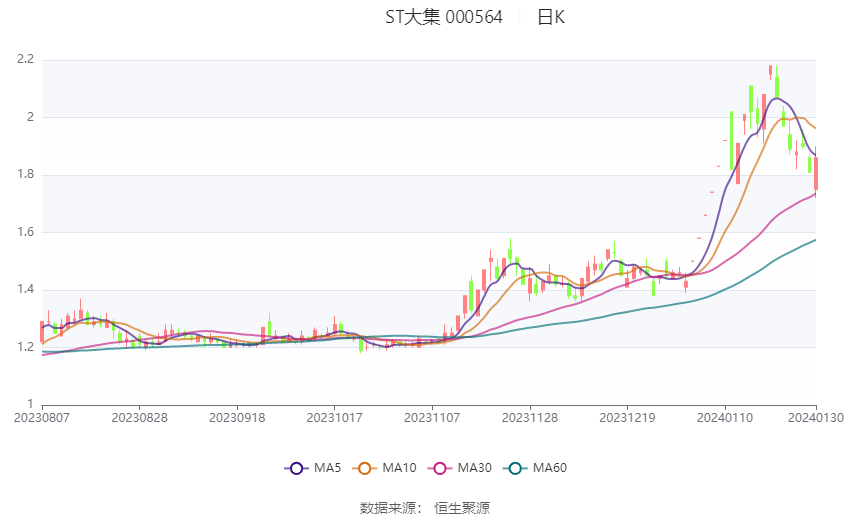Click the x-axis date 20231219
The height and width of the screenshot is (516, 850).
(627, 418)
